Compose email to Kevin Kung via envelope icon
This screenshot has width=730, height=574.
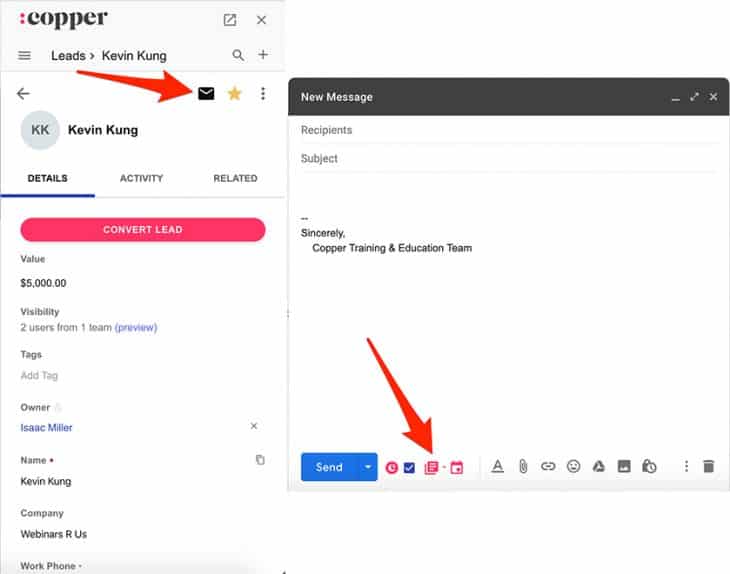[x=206, y=94]
